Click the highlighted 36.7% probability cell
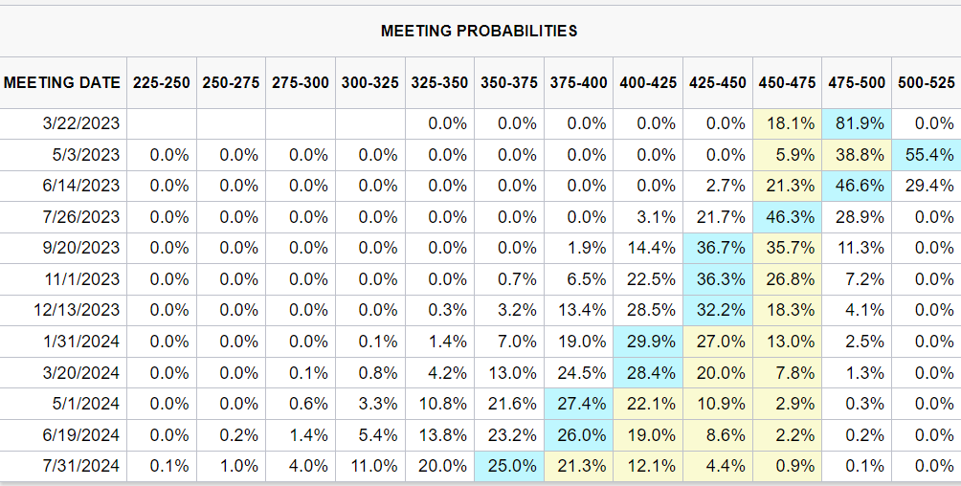The image size is (961, 486). point(717,248)
